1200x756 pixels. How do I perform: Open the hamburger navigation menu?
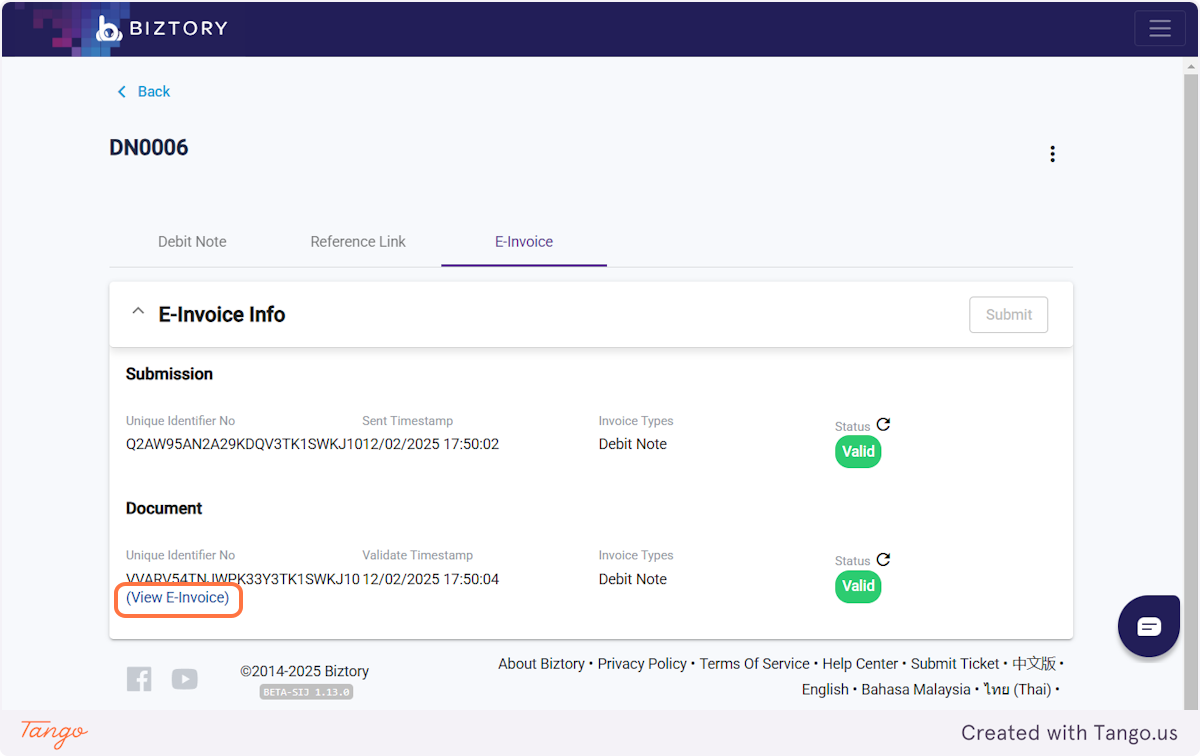(1160, 28)
